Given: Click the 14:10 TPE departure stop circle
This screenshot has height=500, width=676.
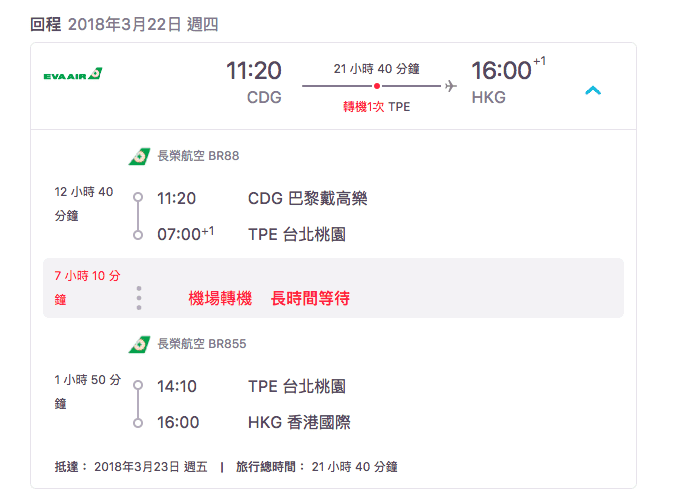Looking at the screenshot, I should [x=138, y=385].
